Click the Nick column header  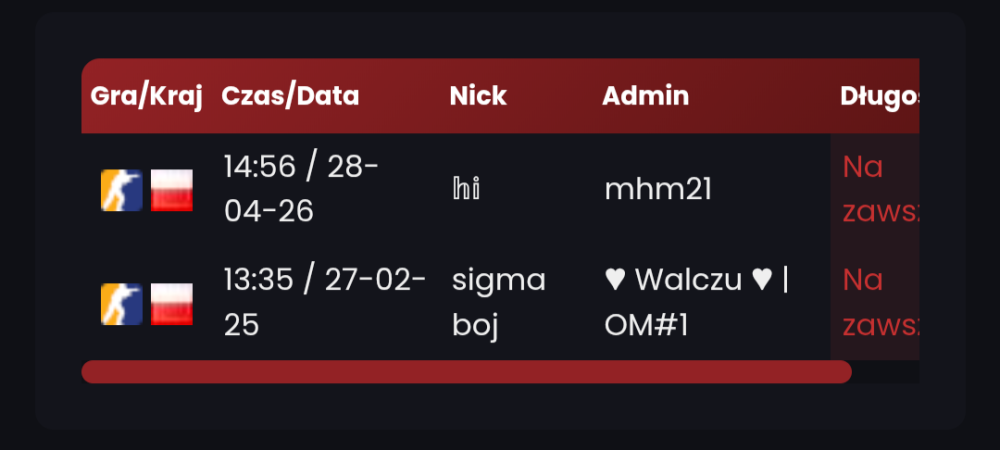[478, 96]
